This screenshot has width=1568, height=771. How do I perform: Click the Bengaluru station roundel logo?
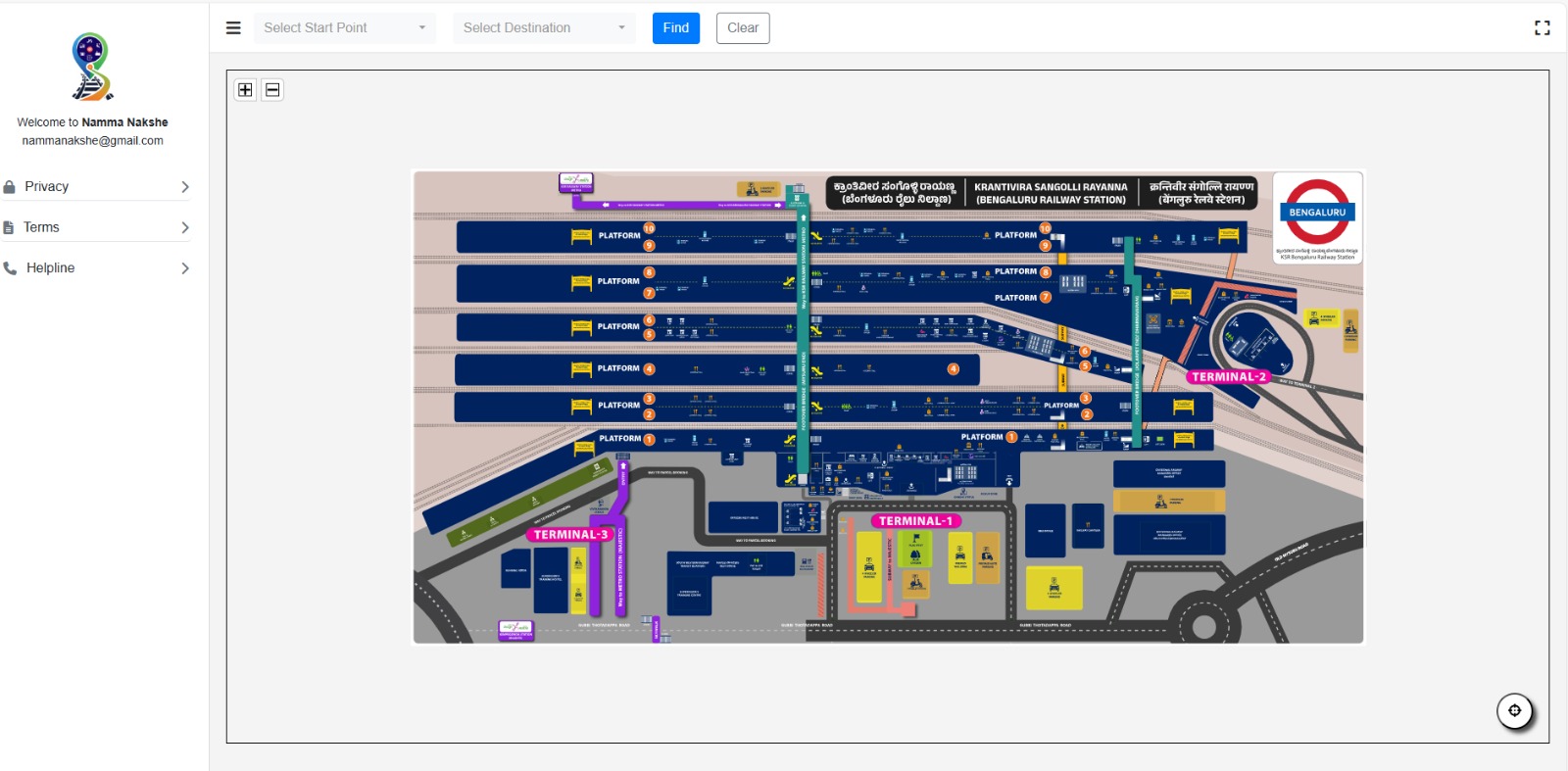(1317, 213)
